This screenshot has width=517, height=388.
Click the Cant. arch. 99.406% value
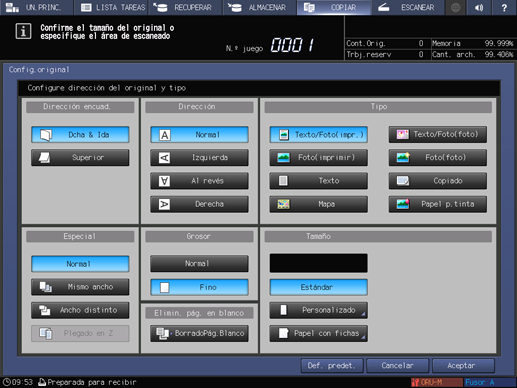499,54
